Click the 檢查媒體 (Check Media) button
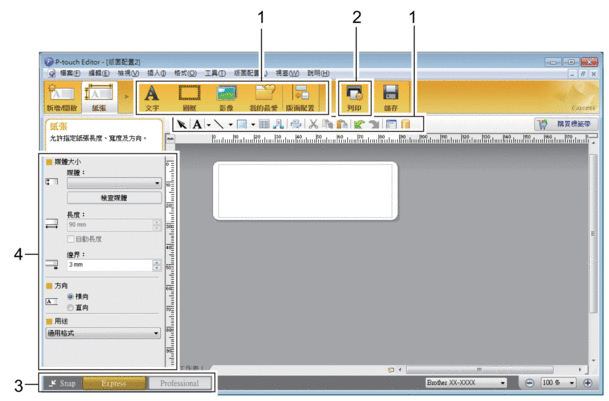This screenshot has width=609, height=401. [x=114, y=198]
